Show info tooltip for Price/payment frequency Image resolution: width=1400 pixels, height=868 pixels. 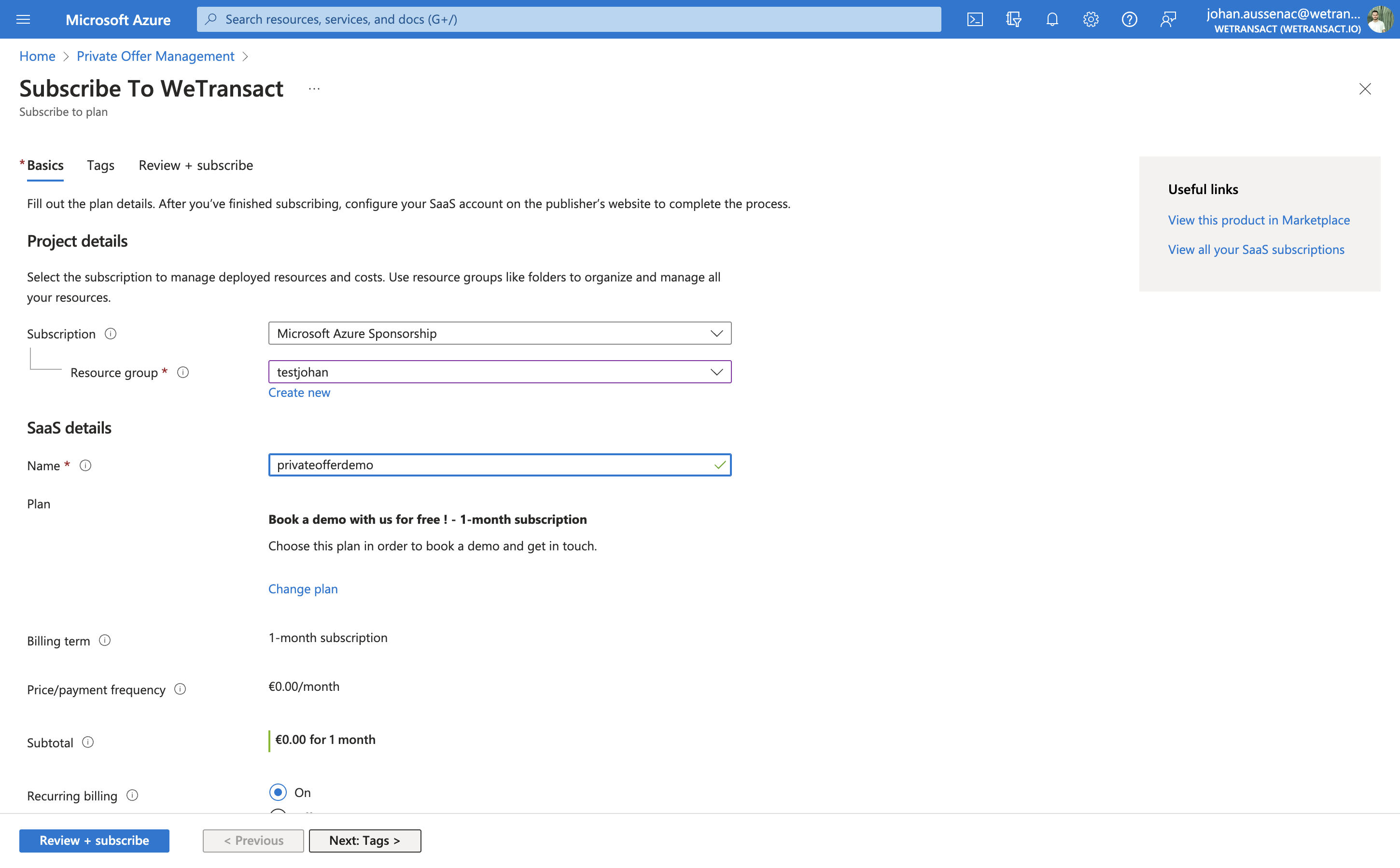click(x=180, y=689)
